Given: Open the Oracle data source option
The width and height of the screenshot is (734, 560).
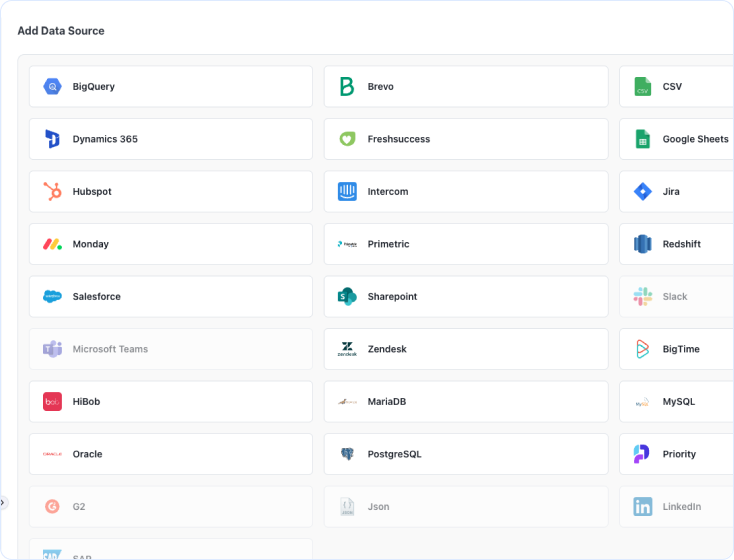Looking at the screenshot, I should (x=170, y=454).
